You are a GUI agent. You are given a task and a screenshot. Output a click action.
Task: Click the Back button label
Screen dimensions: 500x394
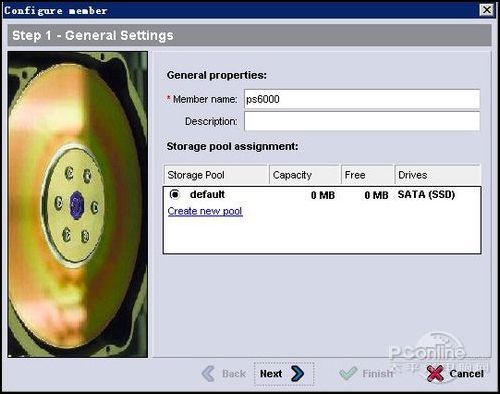pyautogui.click(x=234, y=374)
